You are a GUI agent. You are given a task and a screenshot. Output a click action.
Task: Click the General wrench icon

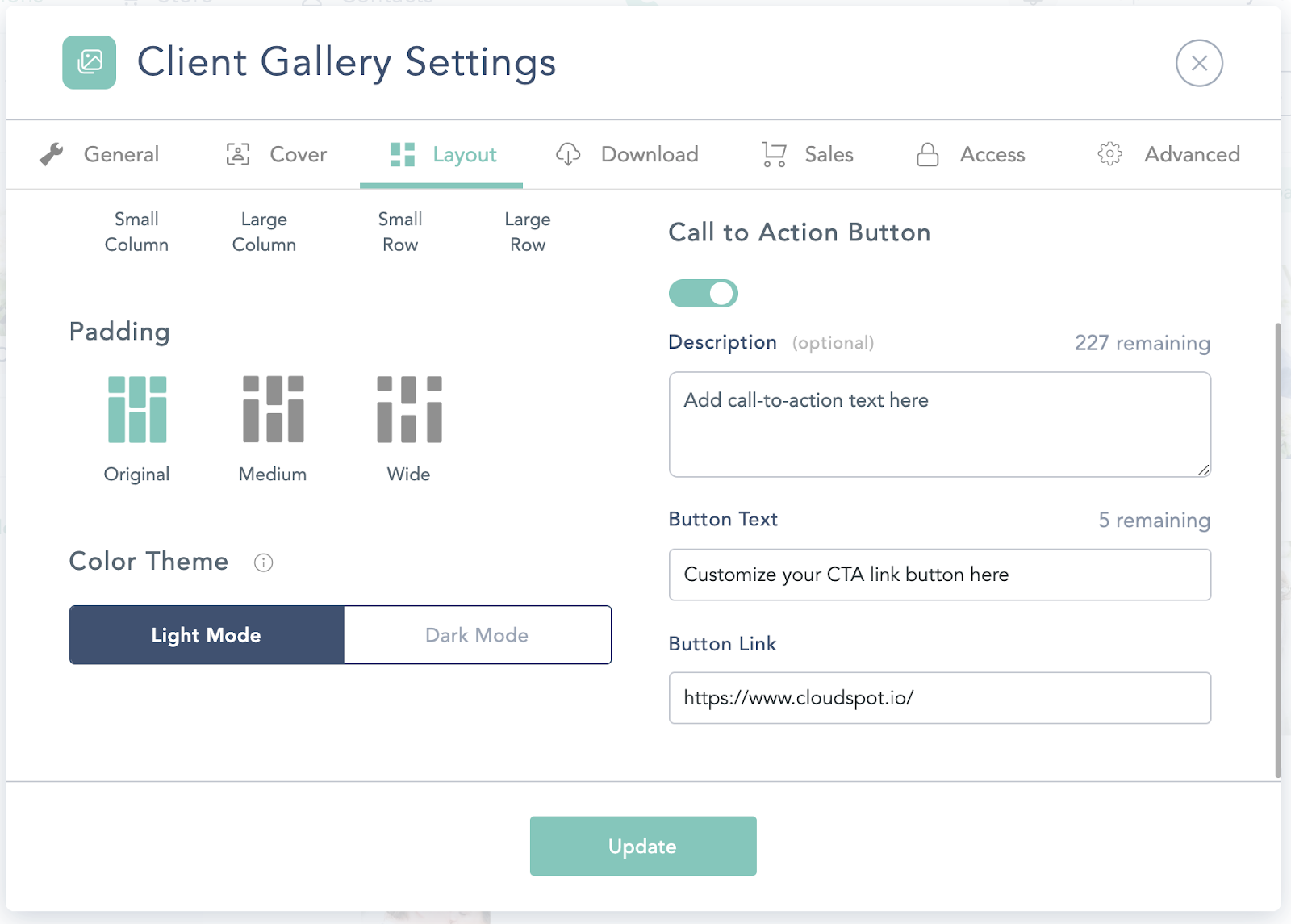click(x=52, y=154)
